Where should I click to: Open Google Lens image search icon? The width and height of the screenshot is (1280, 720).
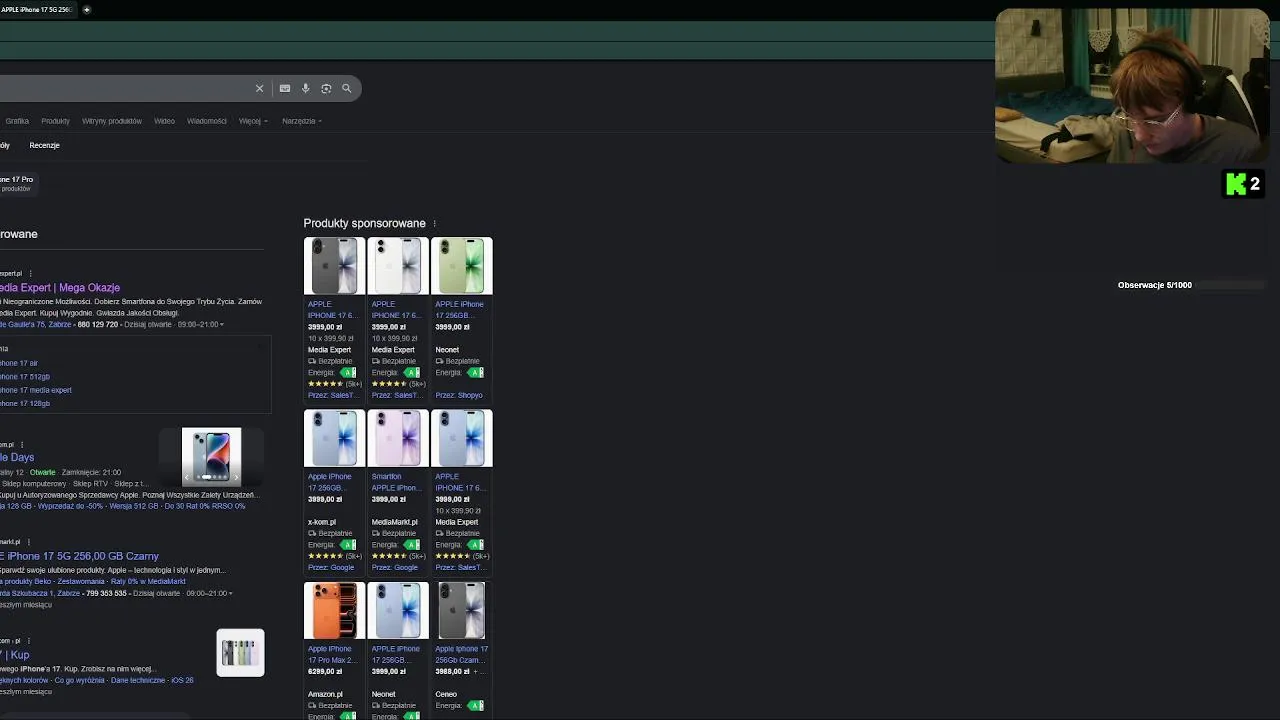point(326,88)
